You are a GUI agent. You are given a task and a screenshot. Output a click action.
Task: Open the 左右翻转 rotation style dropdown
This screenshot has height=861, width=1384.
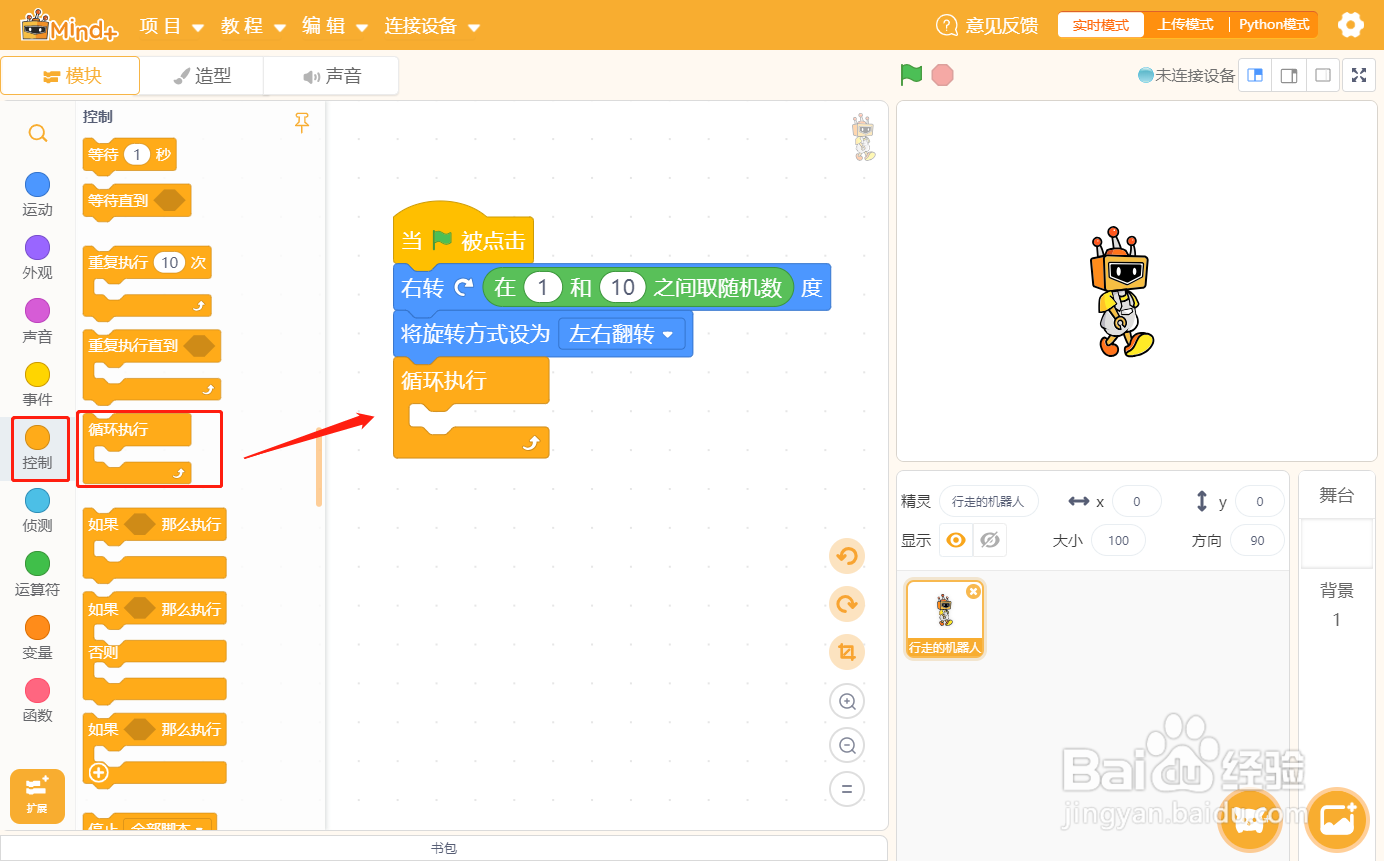coord(622,334)
